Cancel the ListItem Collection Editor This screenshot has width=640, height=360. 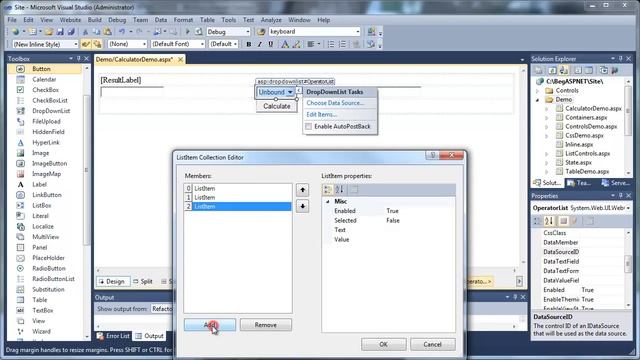point(432,344)
